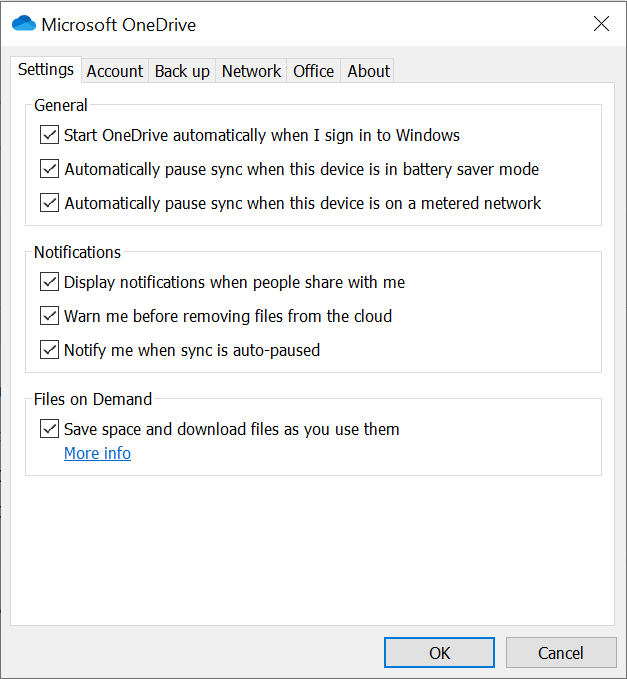Disable notifications when people share with me
The height and width of the screenshot is (679, 627).
(x=49, y=282)
